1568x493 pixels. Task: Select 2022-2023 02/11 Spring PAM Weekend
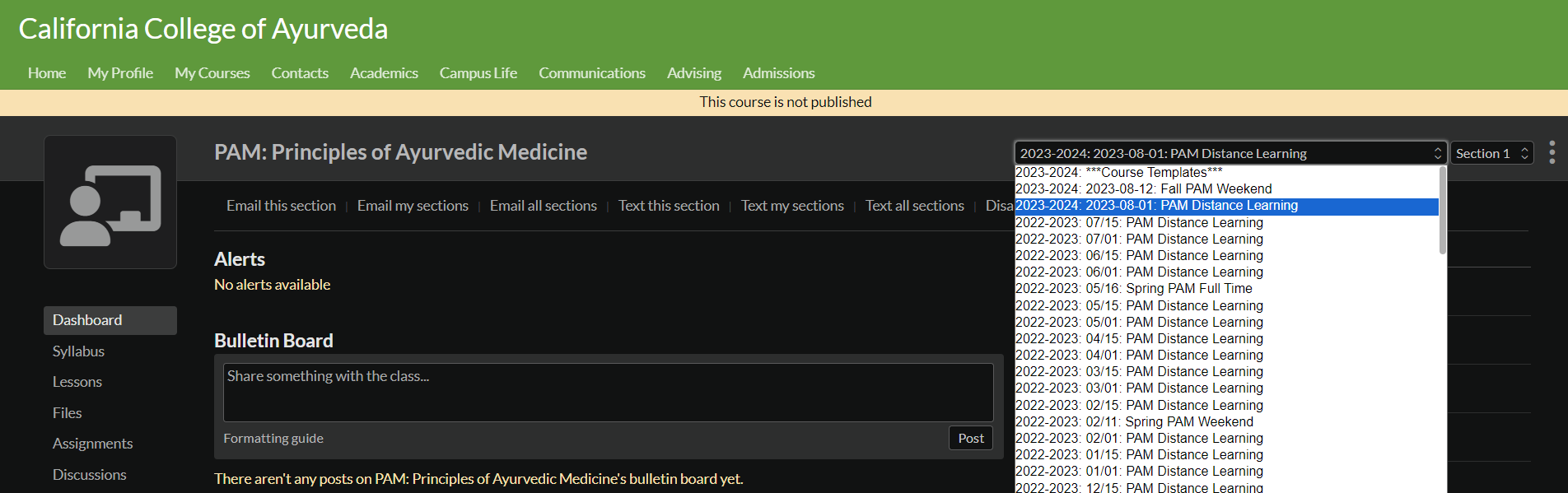click(x=1227, y=421)
